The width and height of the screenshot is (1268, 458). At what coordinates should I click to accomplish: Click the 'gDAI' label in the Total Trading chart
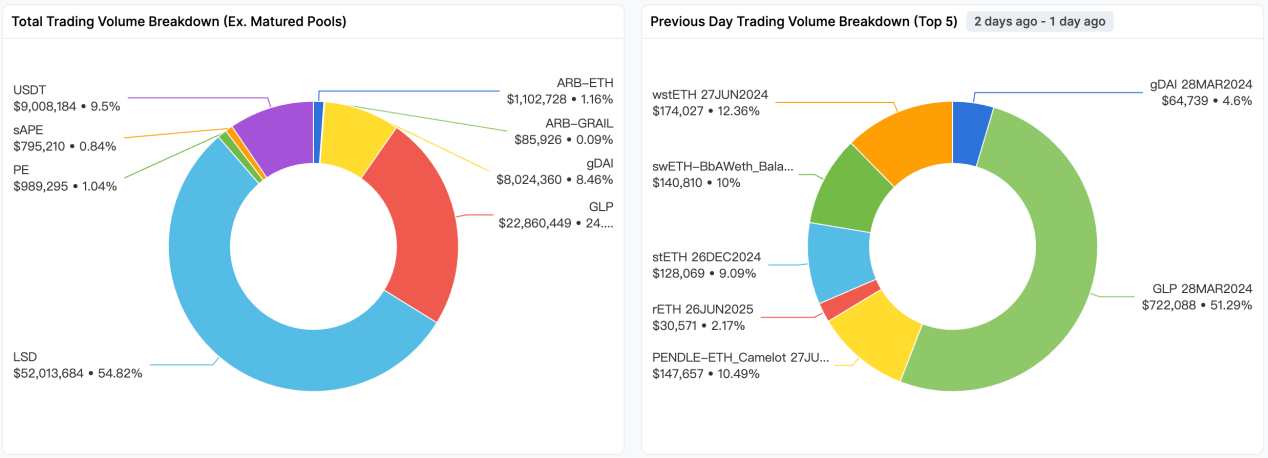pyautogui.click(x=600, y=164)
